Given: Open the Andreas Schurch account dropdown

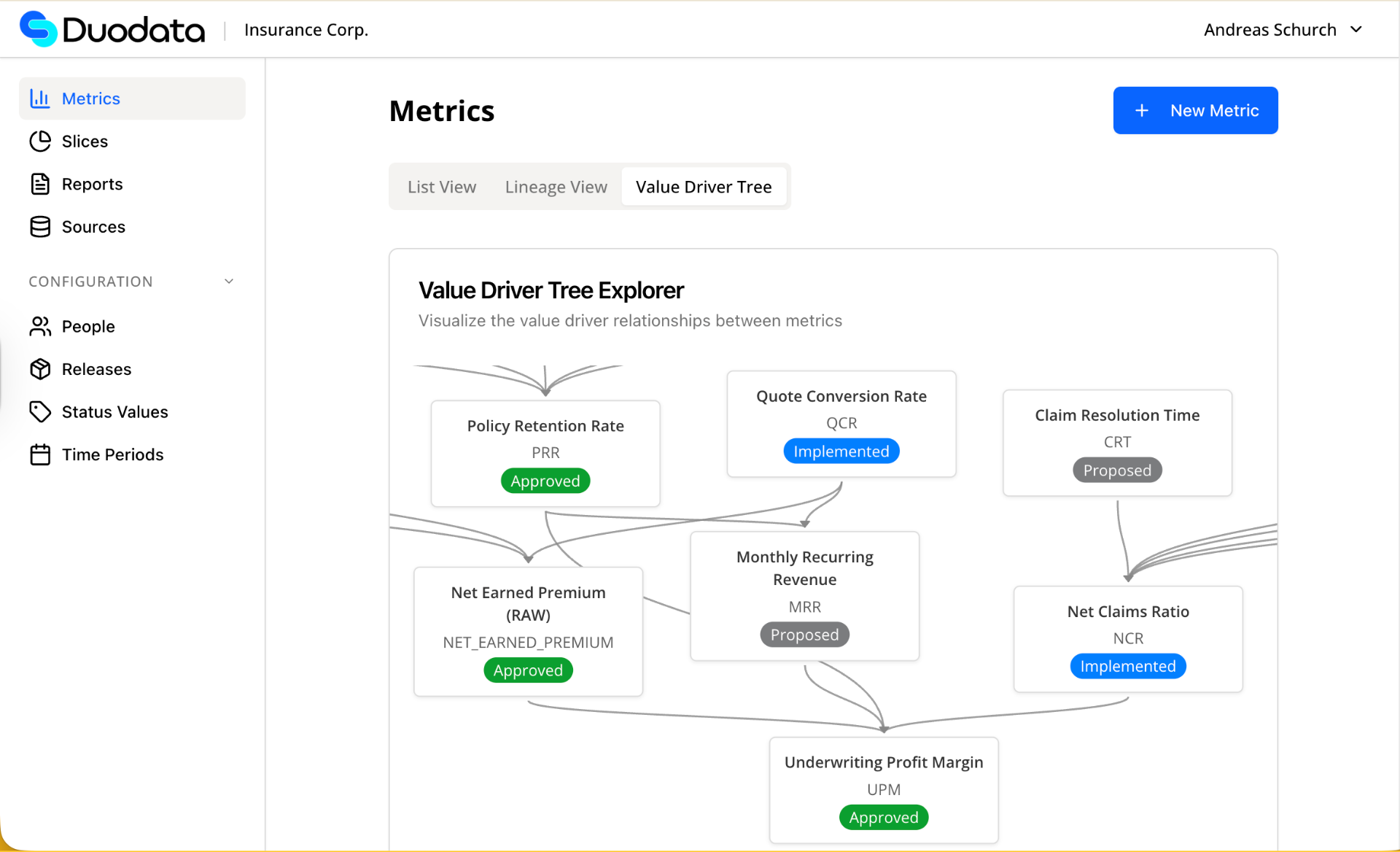Looking at the screenshot, I should (x=1282, y=29).
